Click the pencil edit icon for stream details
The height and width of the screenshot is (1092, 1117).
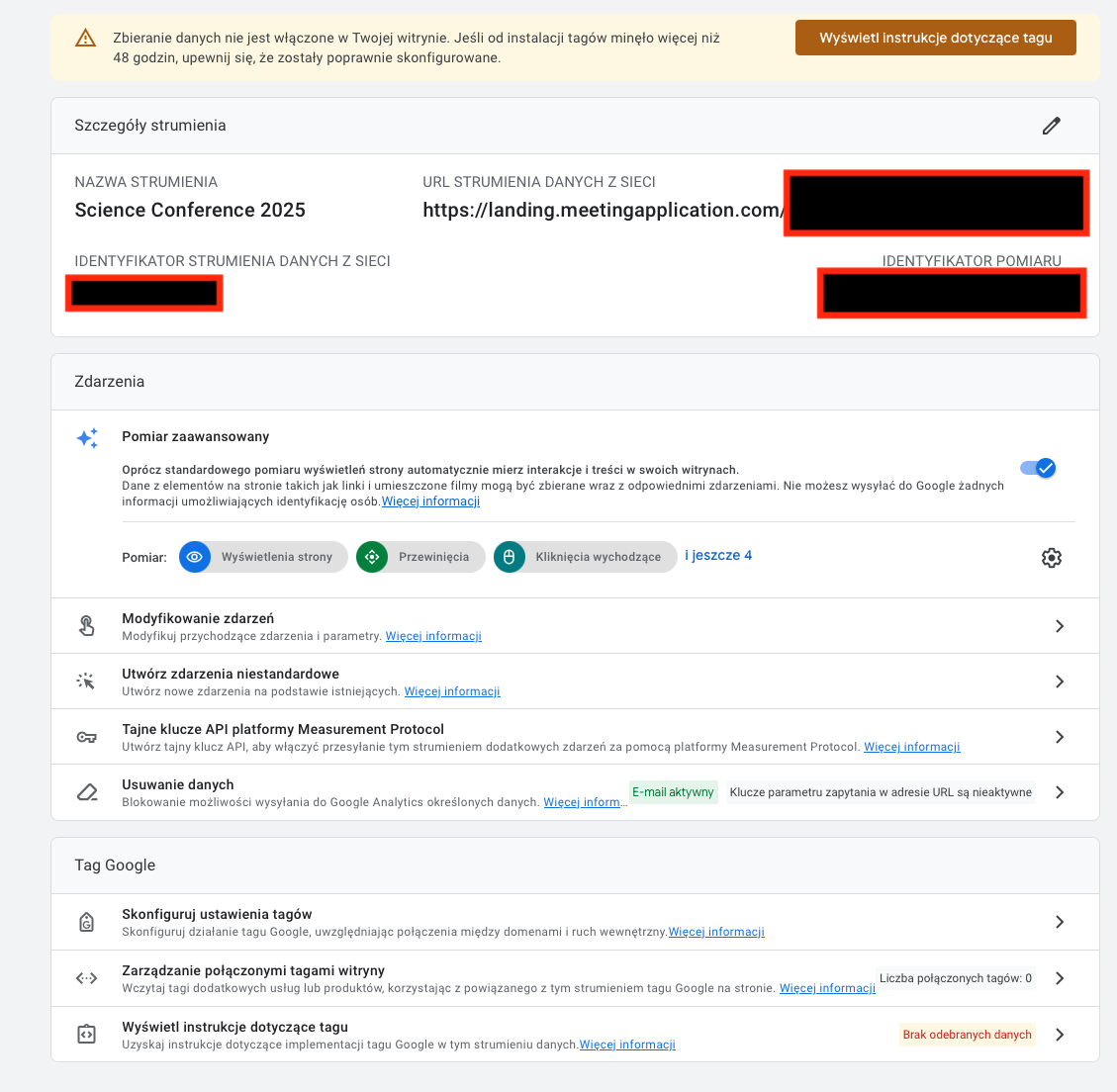tap(1052, 126)
